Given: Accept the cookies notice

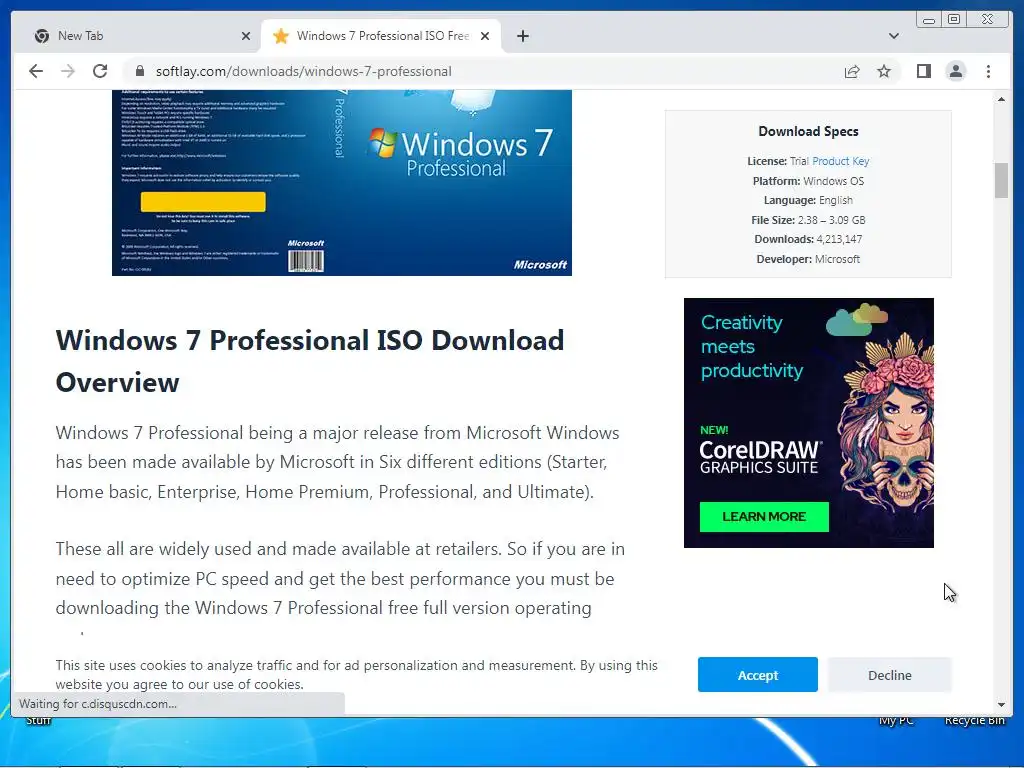Looking at the screenshot, I should coord(758,675).
